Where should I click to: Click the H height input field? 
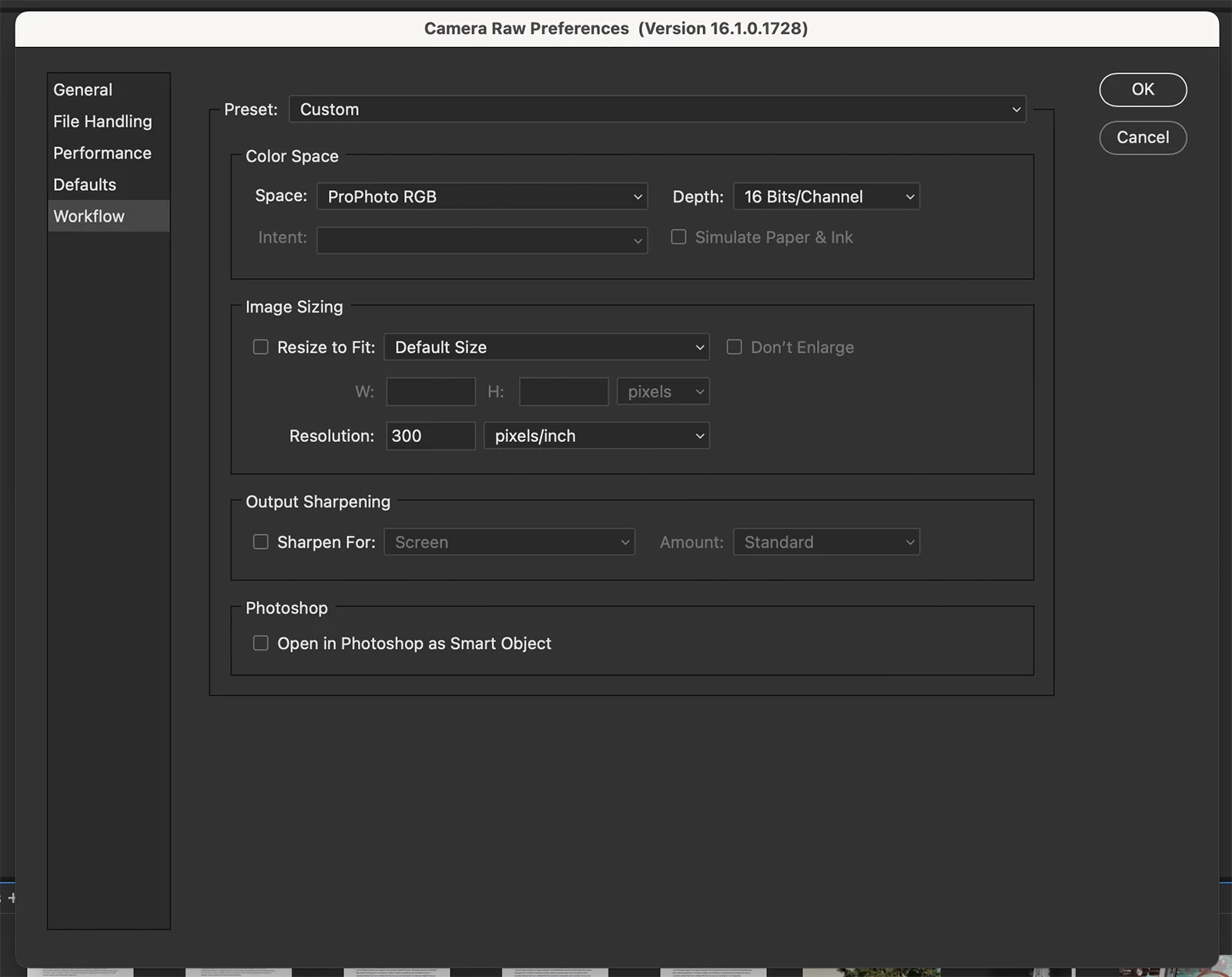coord(564,392)
